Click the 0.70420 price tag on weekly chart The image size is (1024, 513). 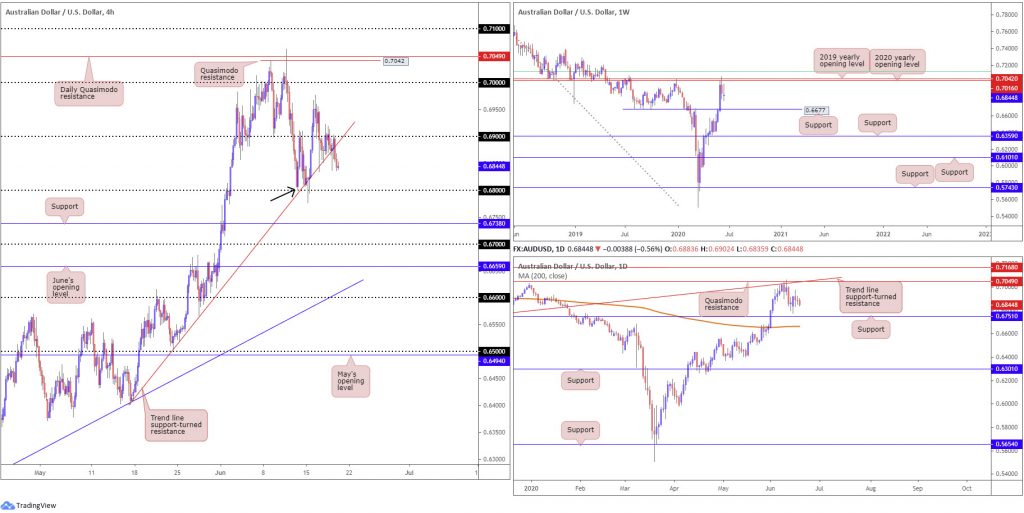(x=1004, y=78)
